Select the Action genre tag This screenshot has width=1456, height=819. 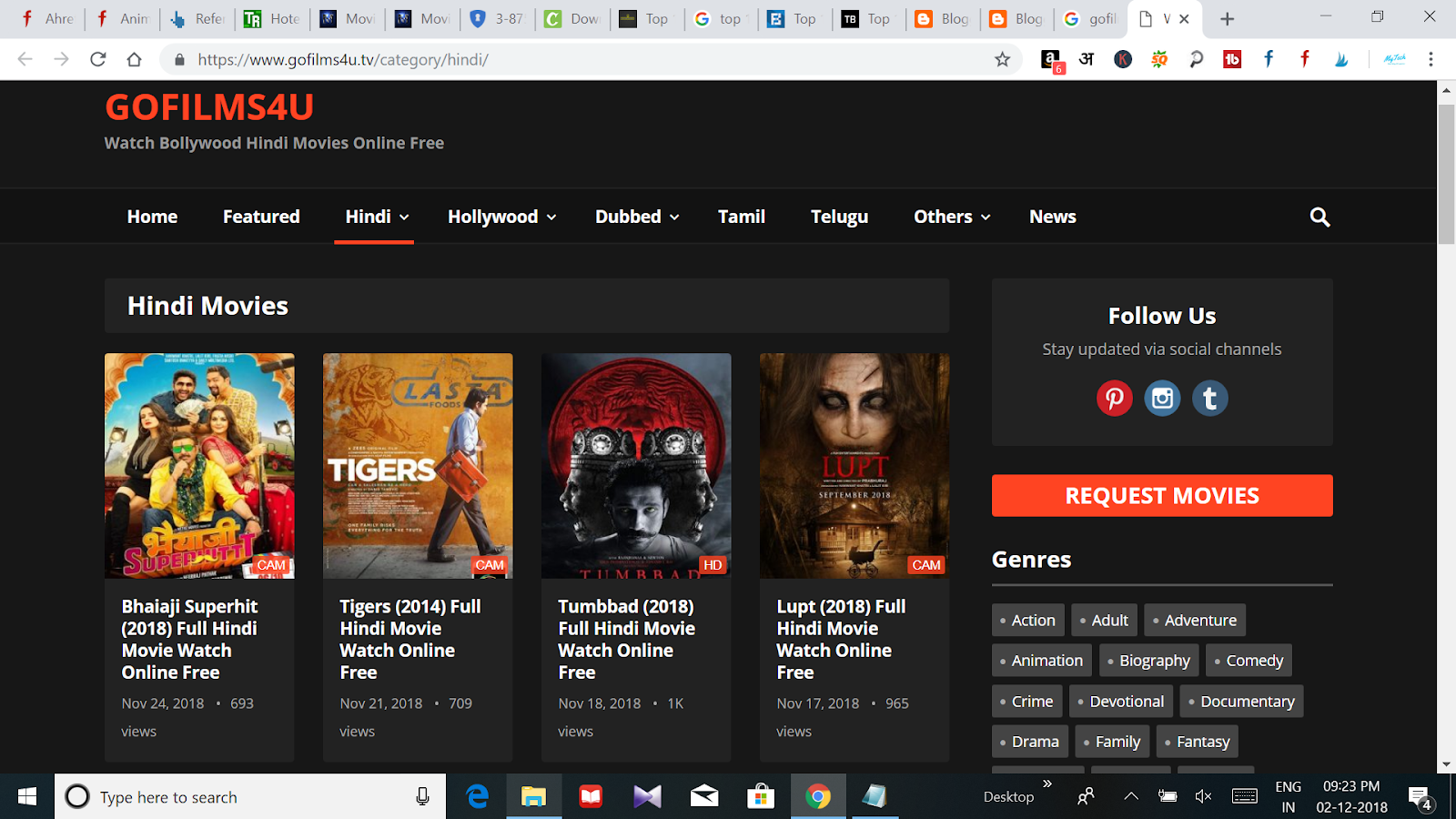[1027, 620]
